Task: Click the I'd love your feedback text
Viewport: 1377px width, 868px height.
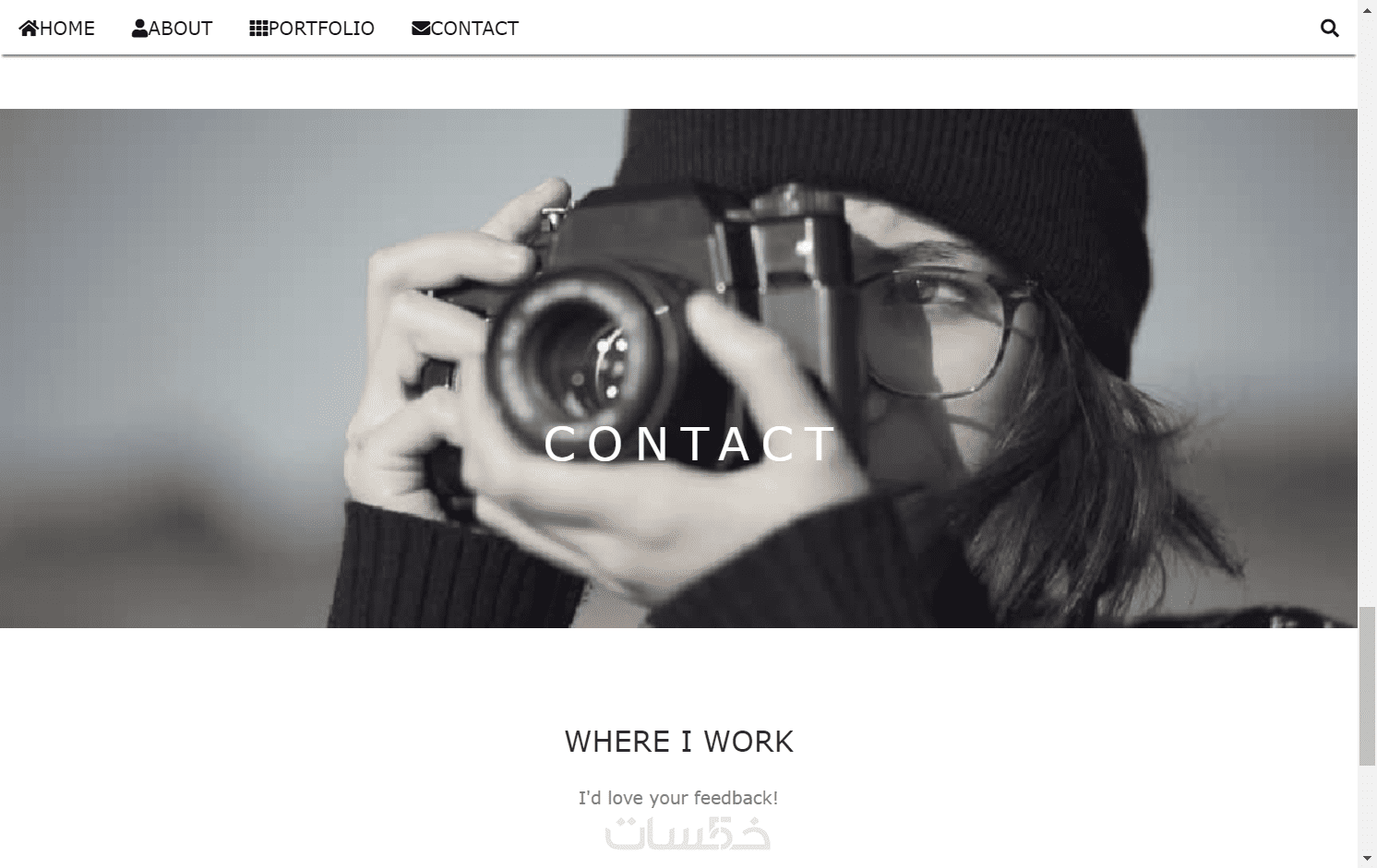Action: pyautogui.click(x=678, y=798)
